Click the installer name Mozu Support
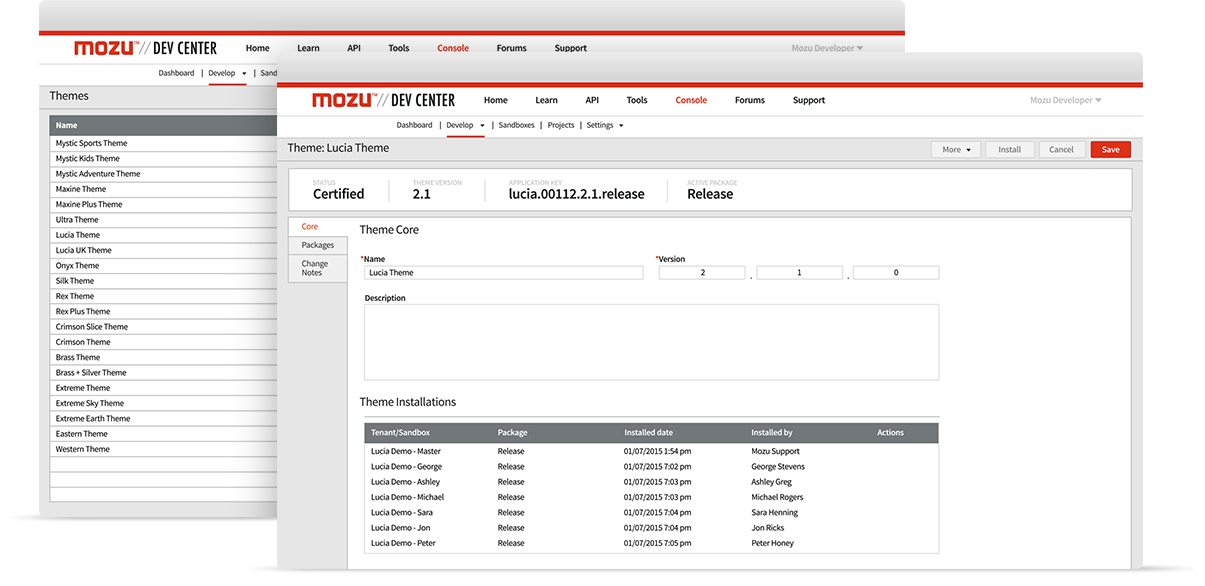This screenshot has width=1205, height=586. click(776, 451)
